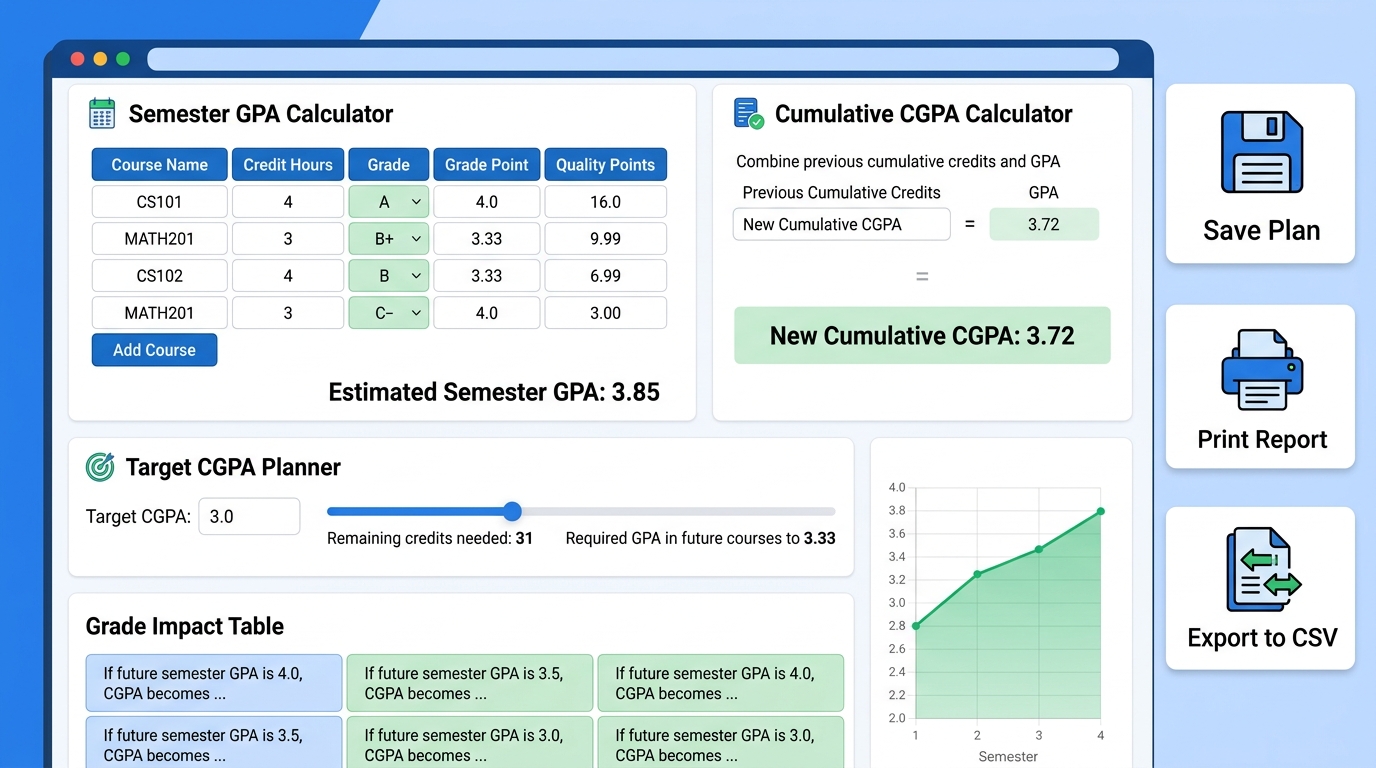
Task: Click the Save Plan floppy disk icon
Action: coord(1261,152)
